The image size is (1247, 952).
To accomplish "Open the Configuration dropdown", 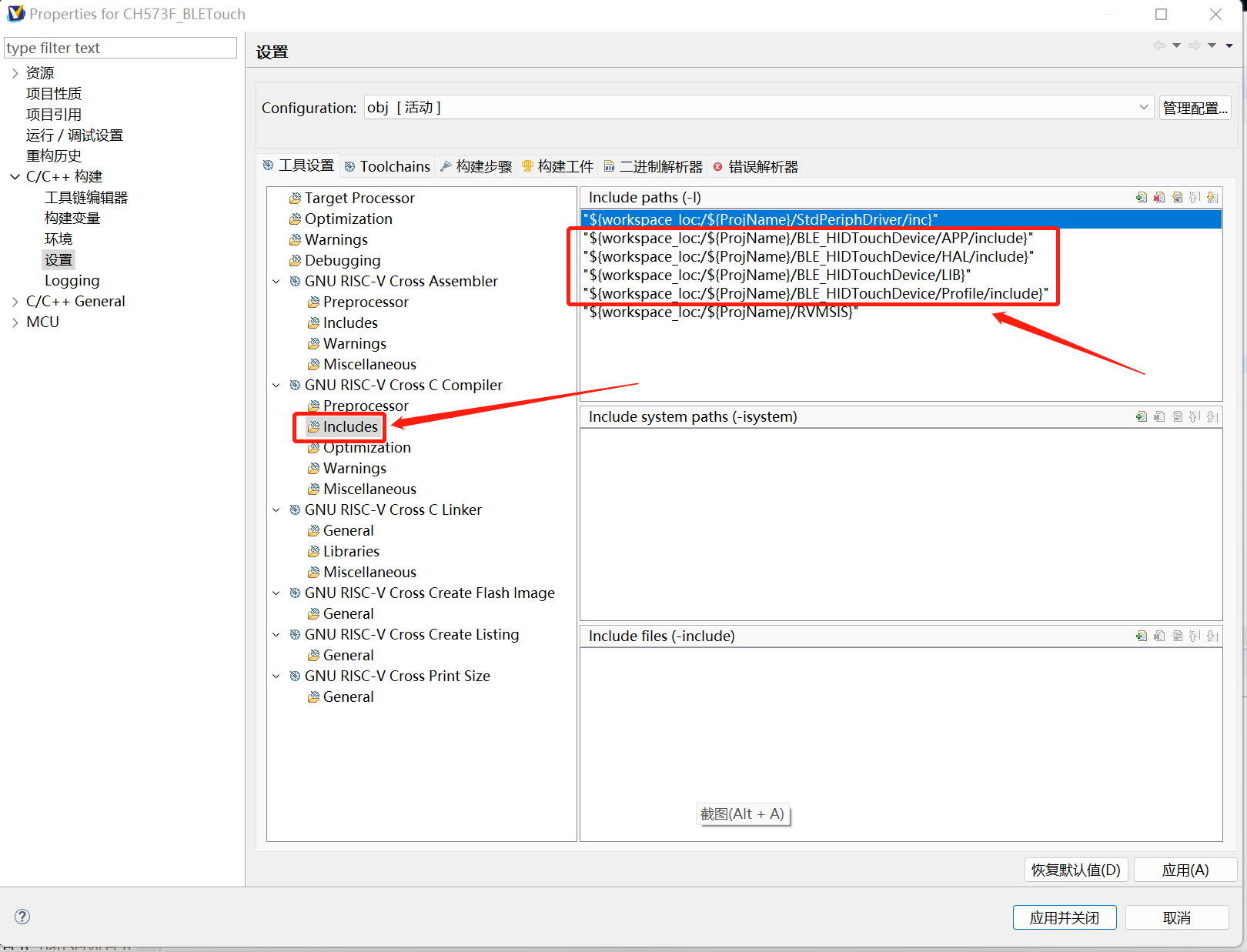I will [1144, 108].
